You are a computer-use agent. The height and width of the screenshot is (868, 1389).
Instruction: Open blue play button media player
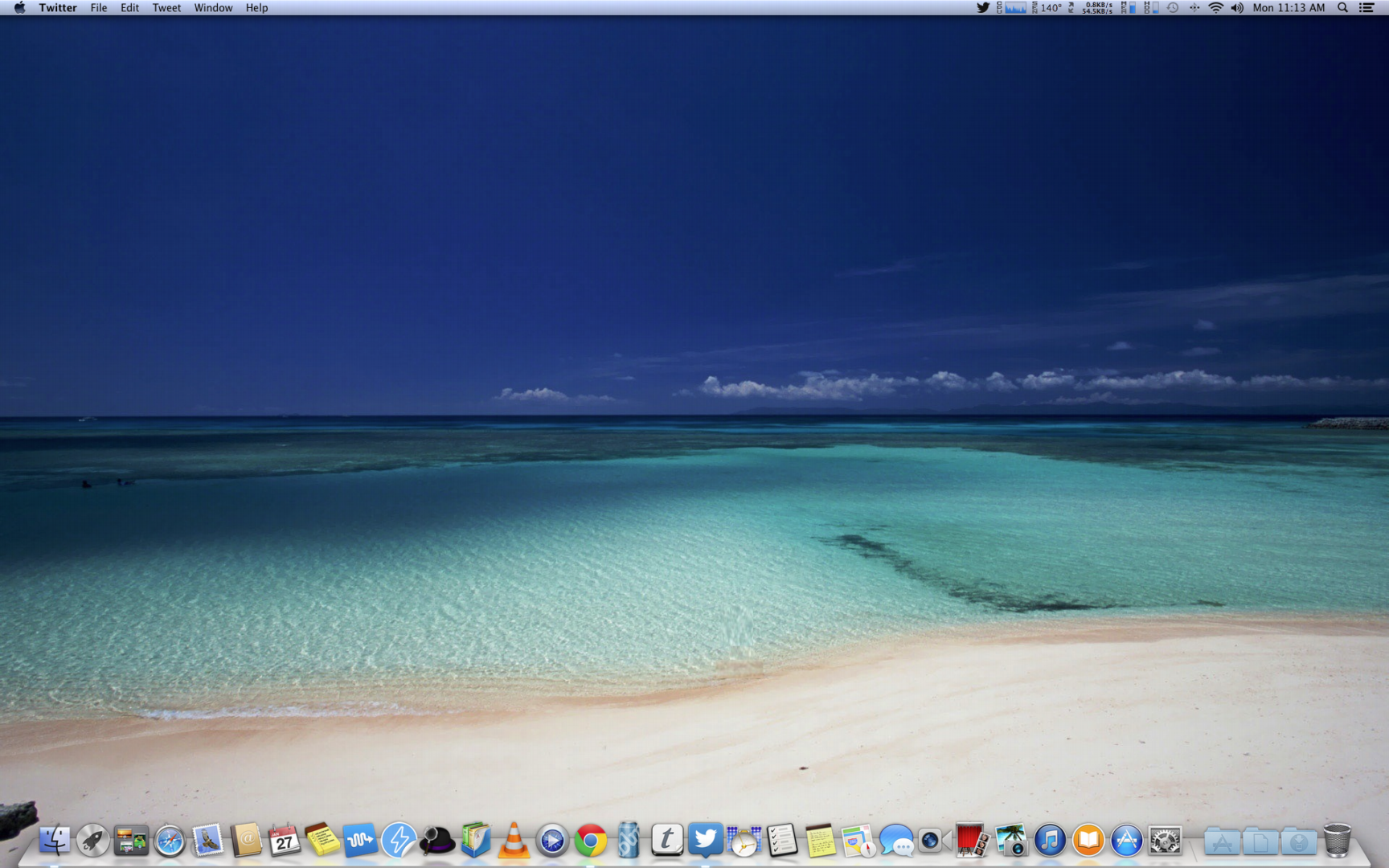(552, 841)
